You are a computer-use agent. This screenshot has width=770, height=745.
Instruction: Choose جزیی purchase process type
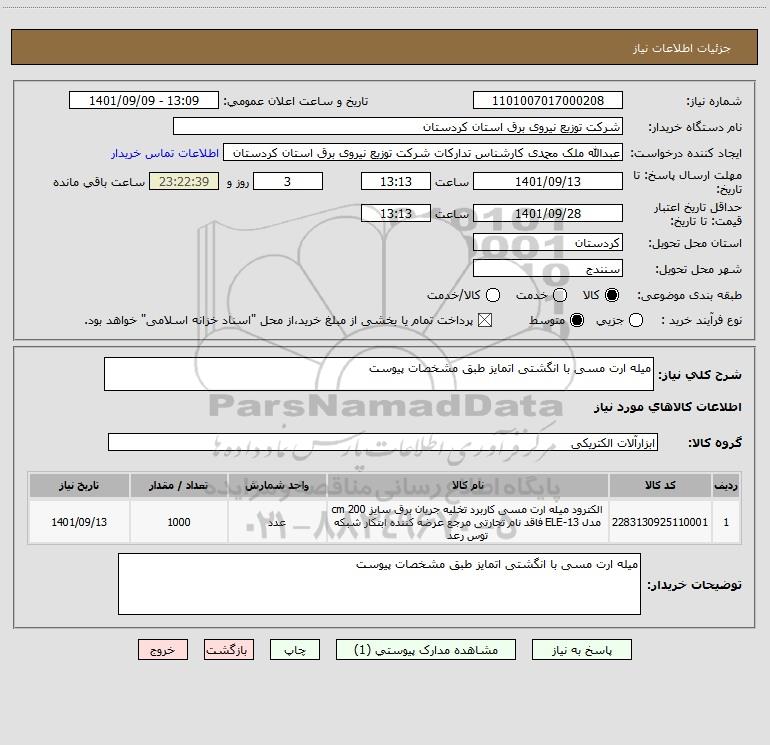tap(636, 320)
